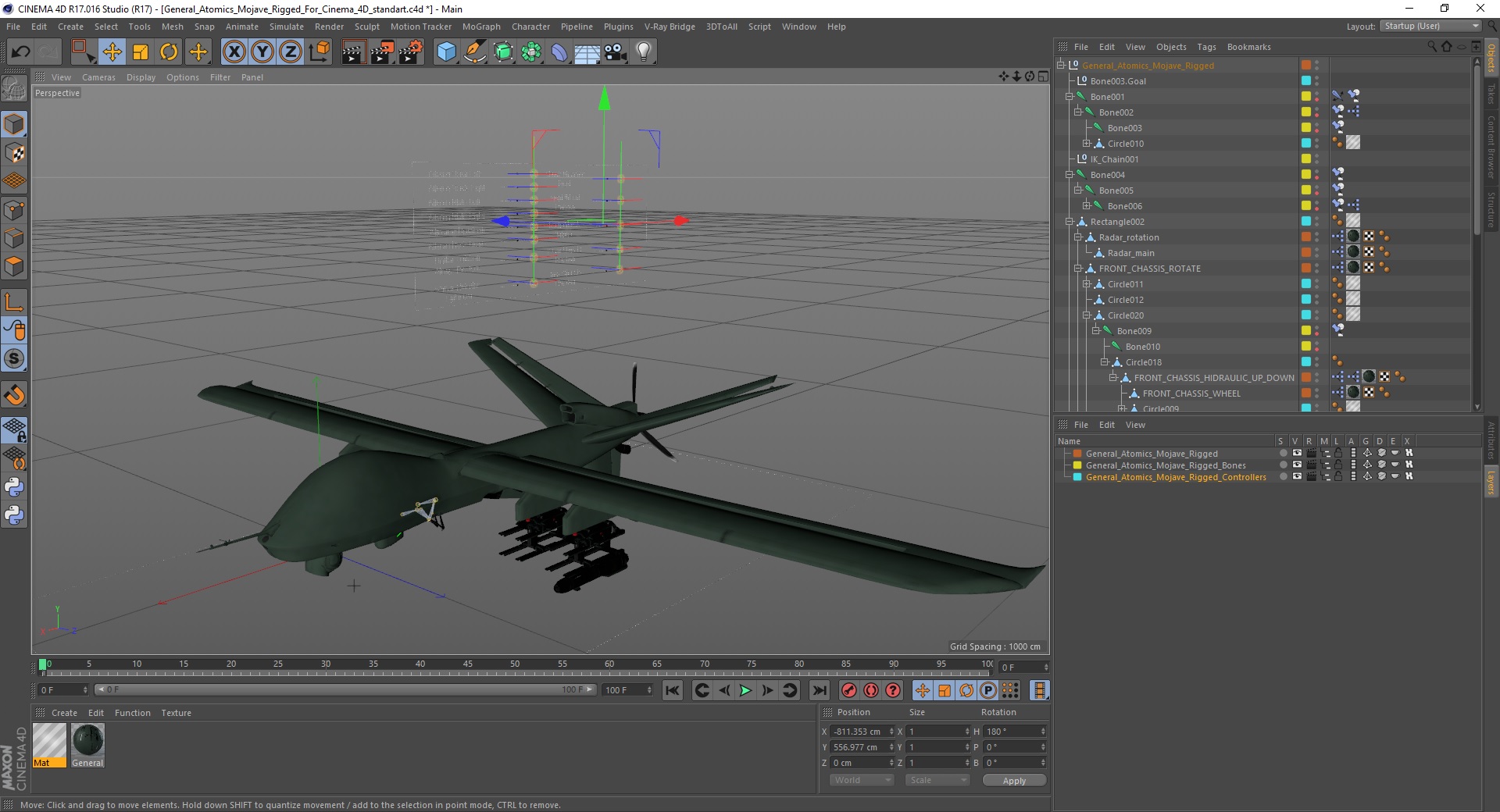1500x812 pixels.
Task: Click yellow color swatch of Bones layer
Action: click(x=1077, y=465)
